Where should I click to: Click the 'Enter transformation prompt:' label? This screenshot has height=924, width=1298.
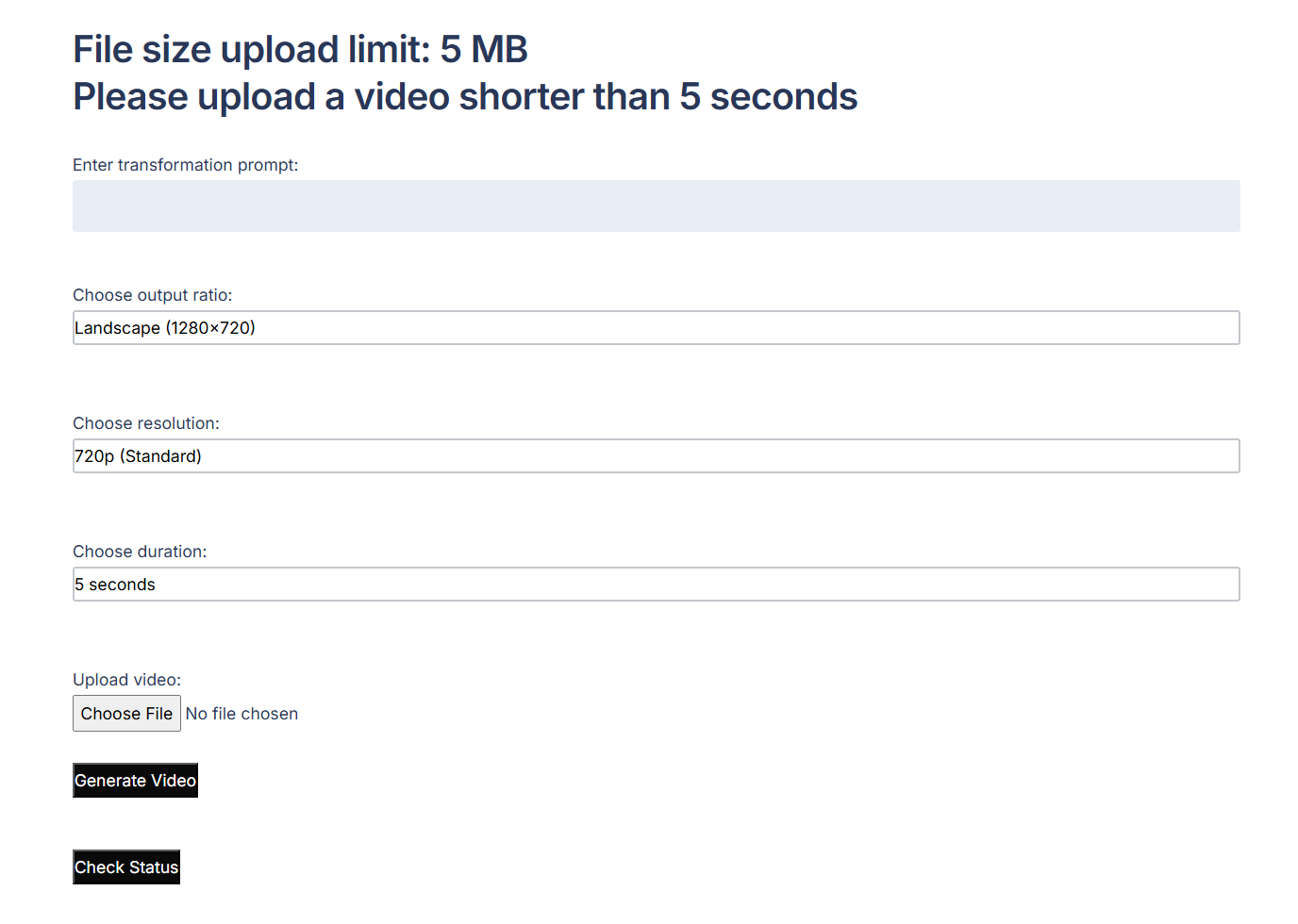pos(185,165)
